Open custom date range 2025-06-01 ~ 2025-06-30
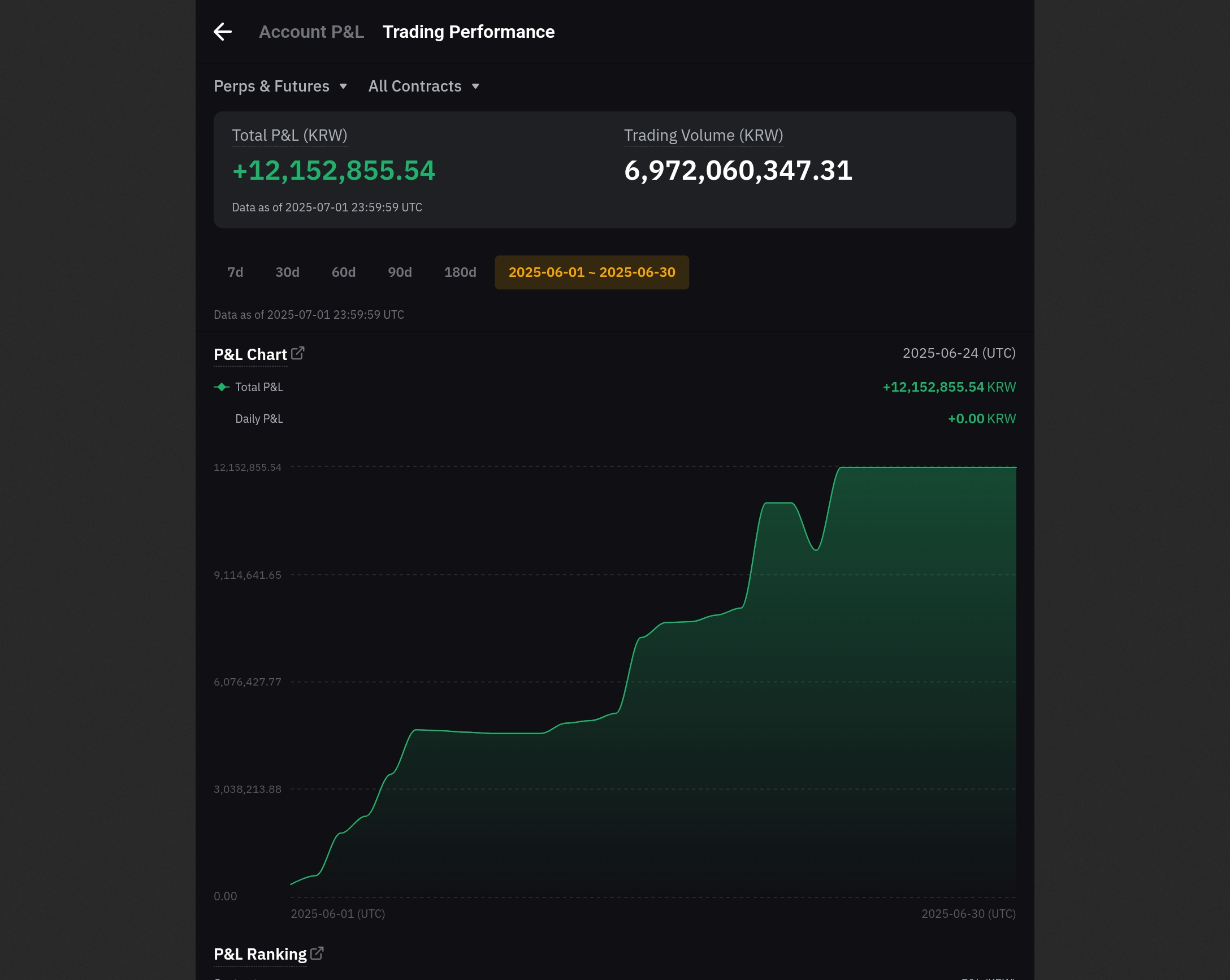Image resolution: width=1230 pixels, height=980 pixels. [x=592, y=272]
